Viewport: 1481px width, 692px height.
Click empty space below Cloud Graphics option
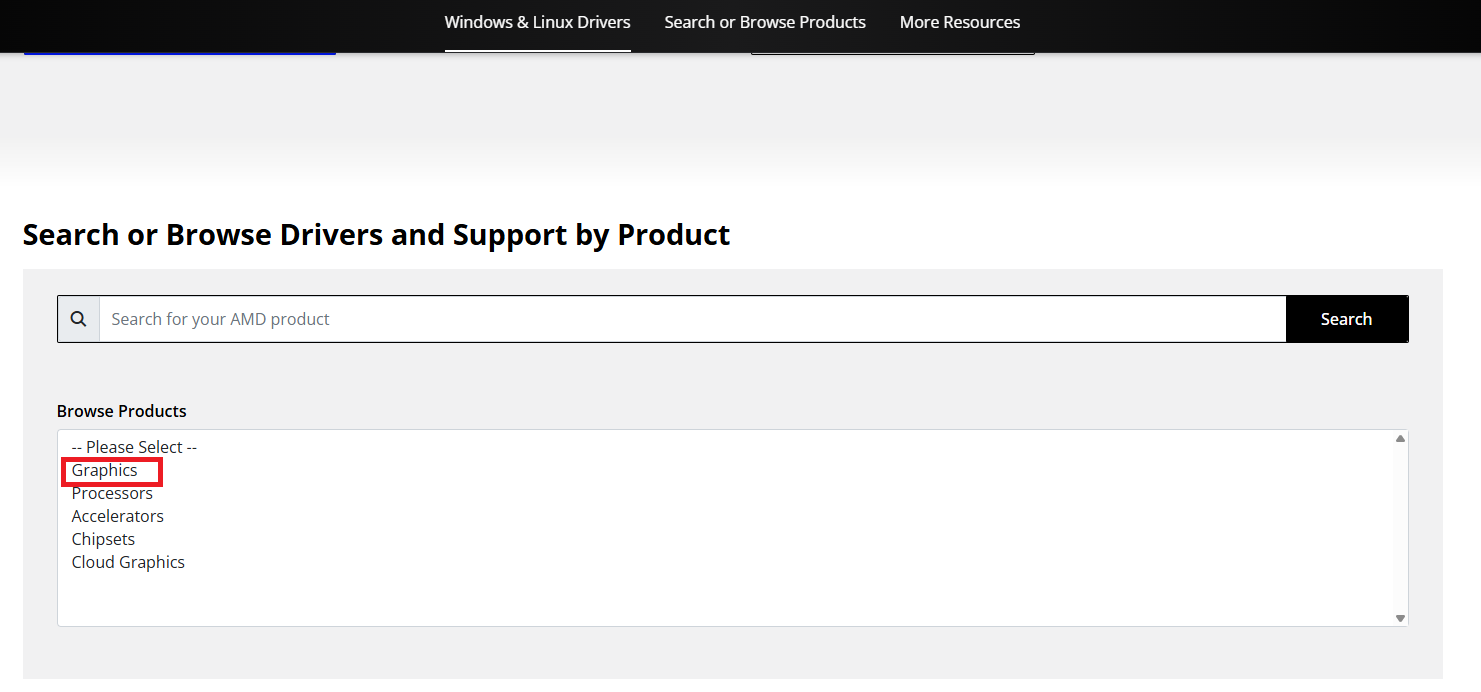coord(725,598)
